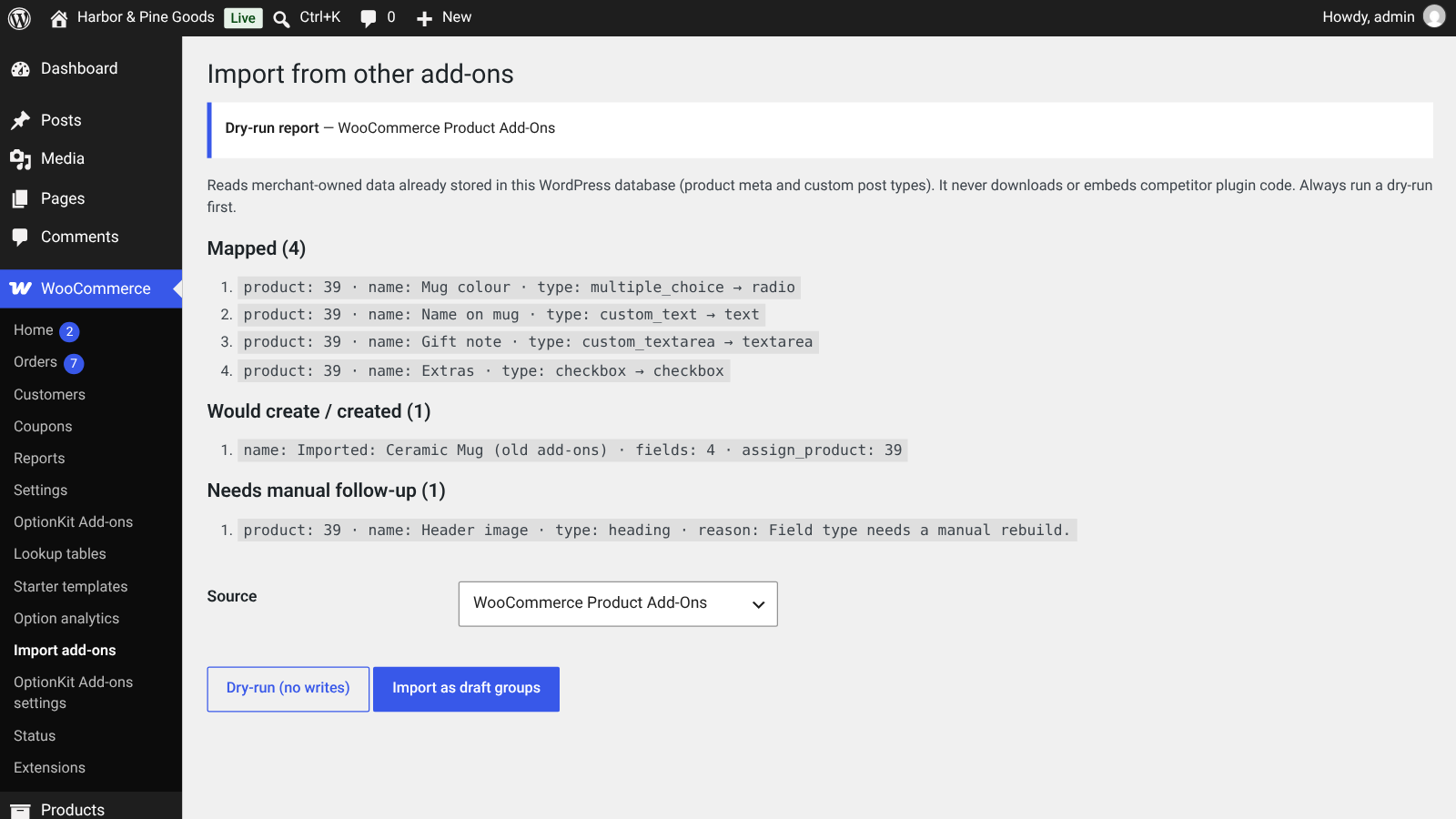Click the Header image follow-up row
Screen dimensions: 1456x819
(658, 531)
